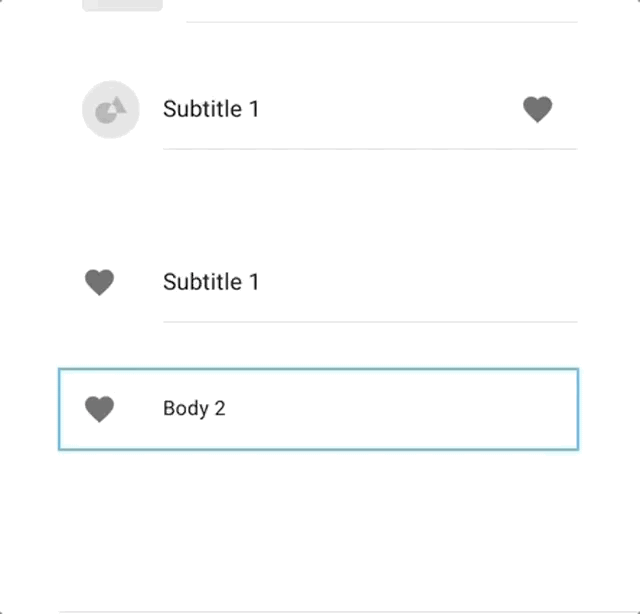Click the divider line under the avatar row
Screen dimensions: 640x614
tap(370, 149)
